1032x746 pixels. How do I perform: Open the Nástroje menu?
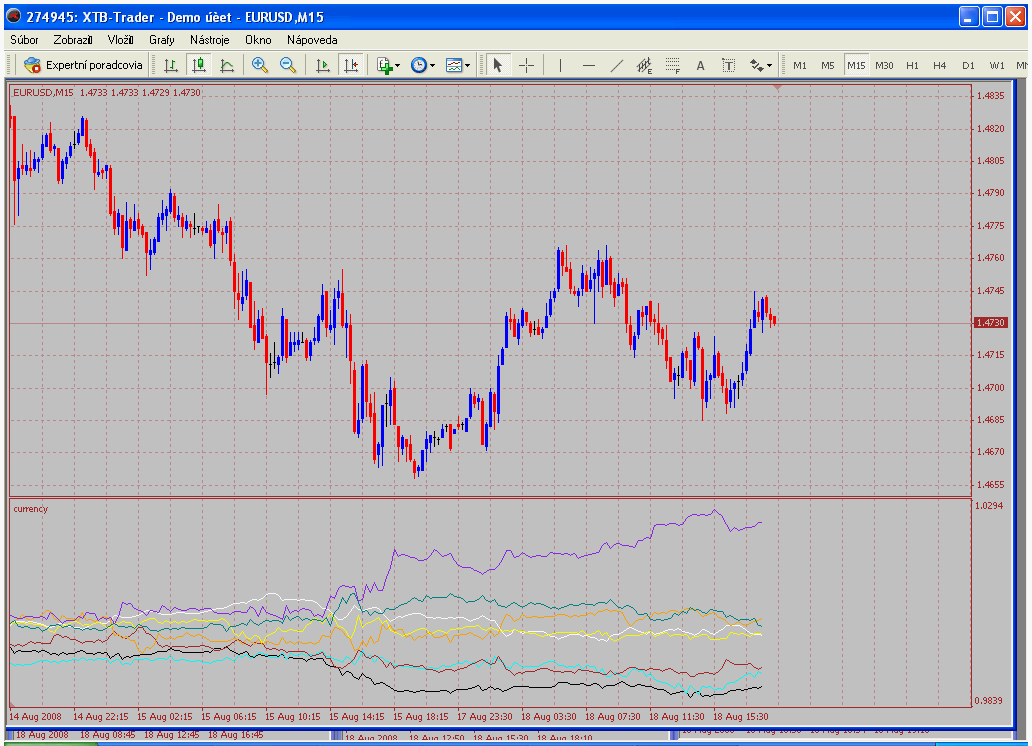tap(210, 40)
